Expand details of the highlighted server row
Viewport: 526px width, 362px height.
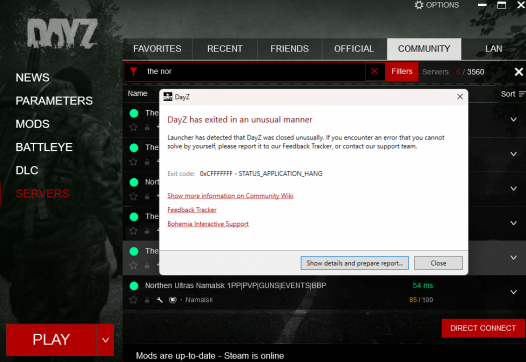513,258
